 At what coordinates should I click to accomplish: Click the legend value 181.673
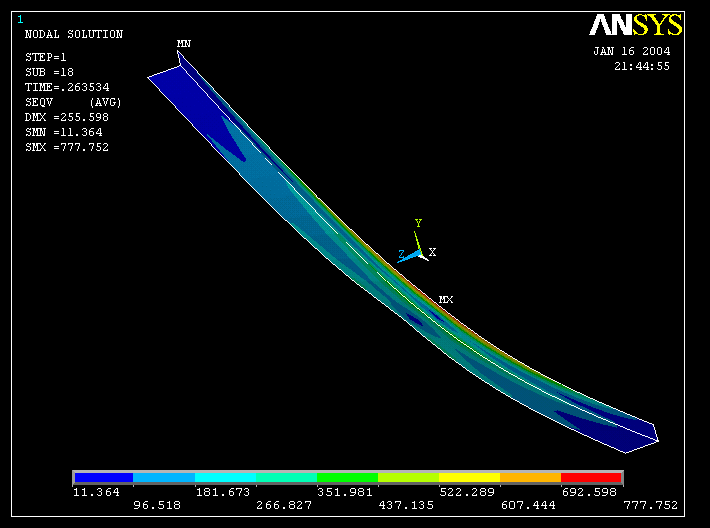coord(222,492)
